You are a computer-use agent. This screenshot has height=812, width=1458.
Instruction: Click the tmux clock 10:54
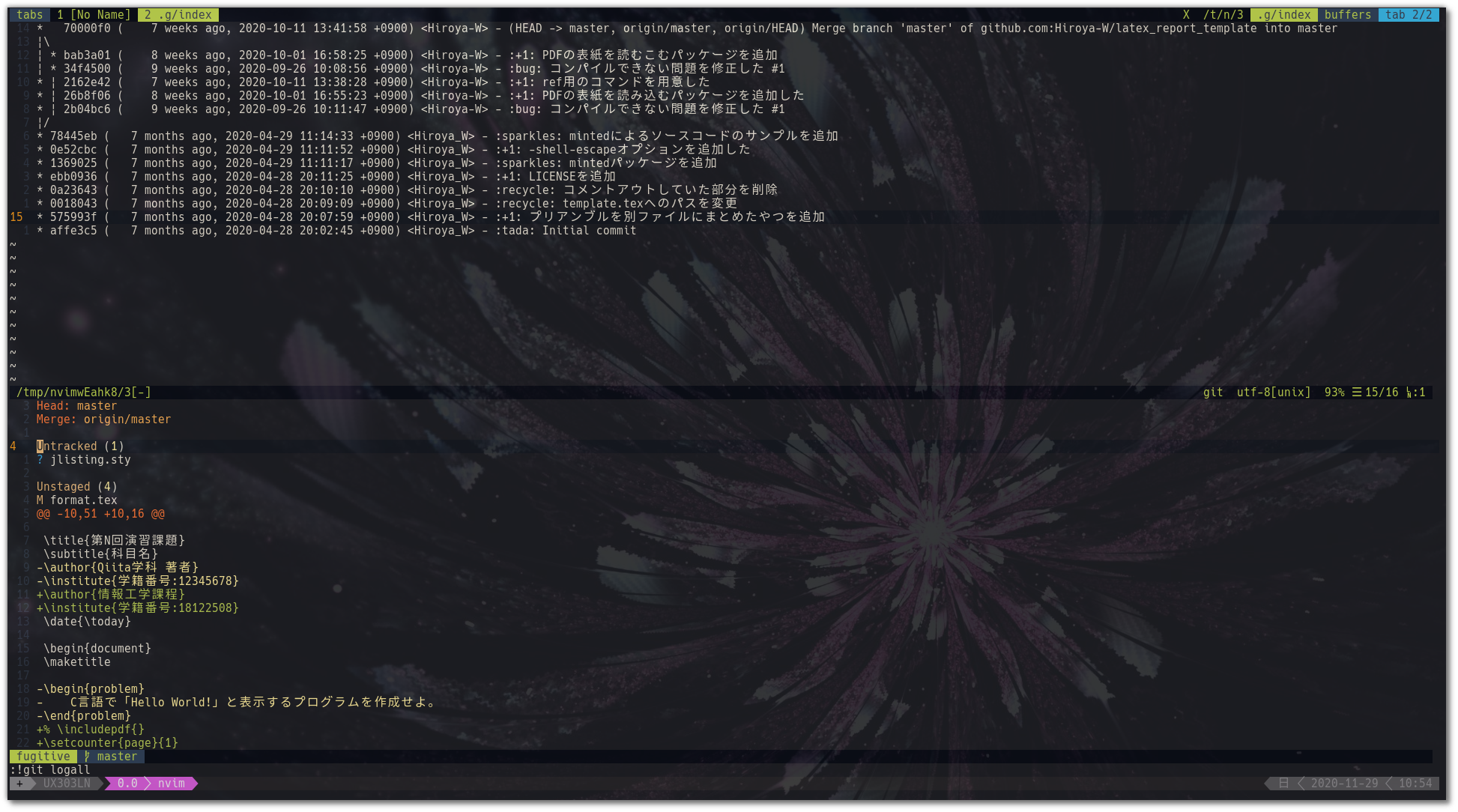pos(1415,784)
